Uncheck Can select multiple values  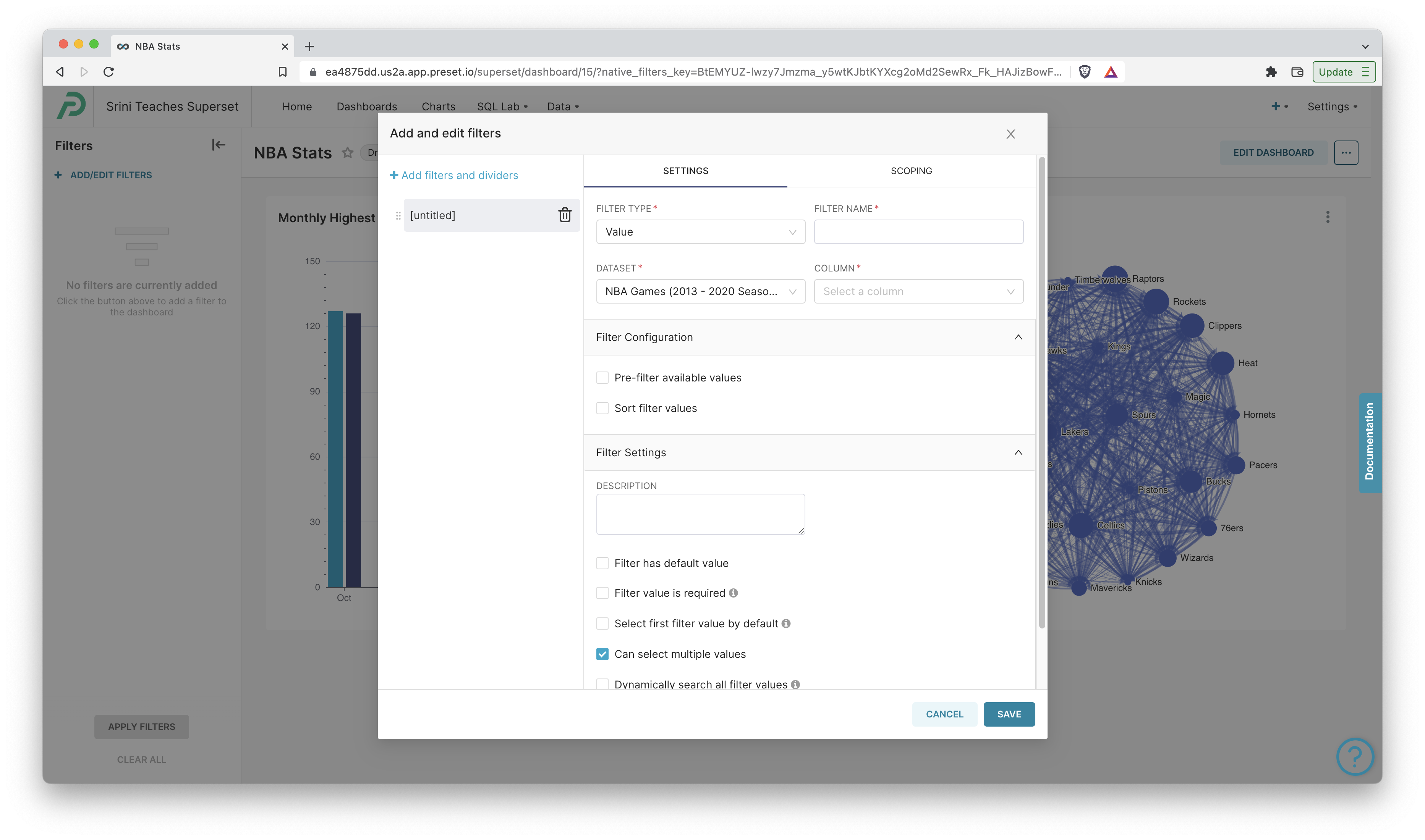click(602, 654)
